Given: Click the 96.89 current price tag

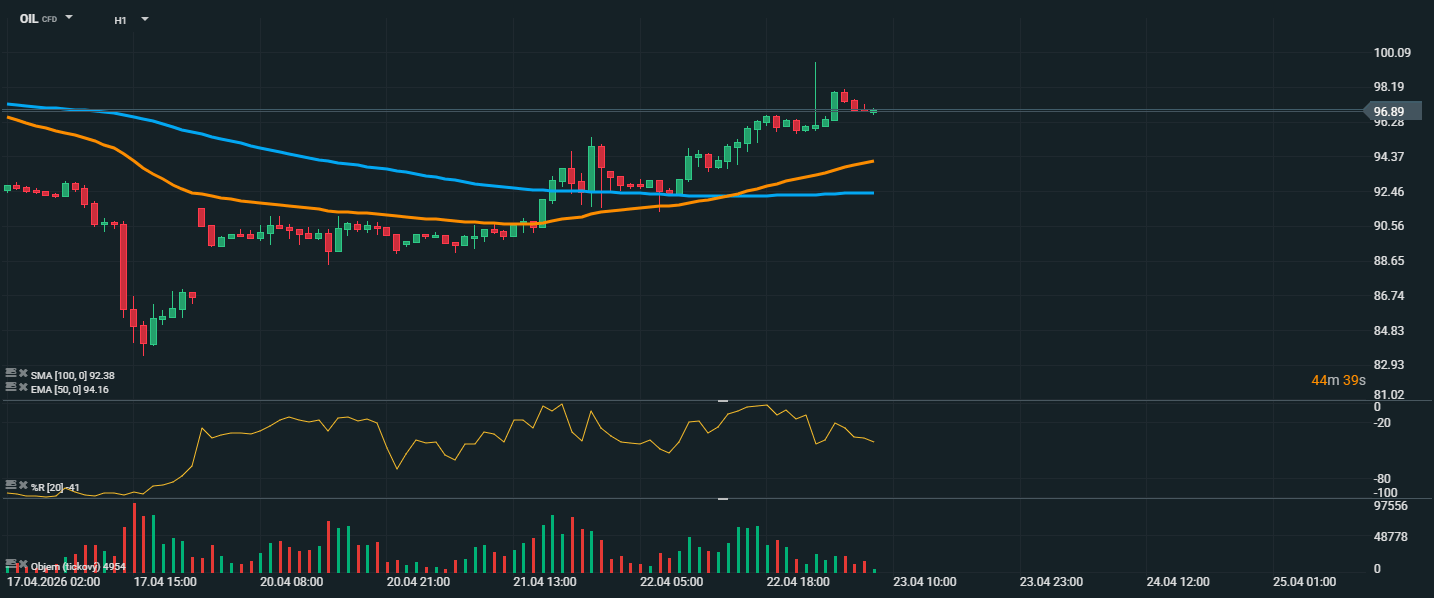Looking at the screenshot, I should tap(1389, 111).
